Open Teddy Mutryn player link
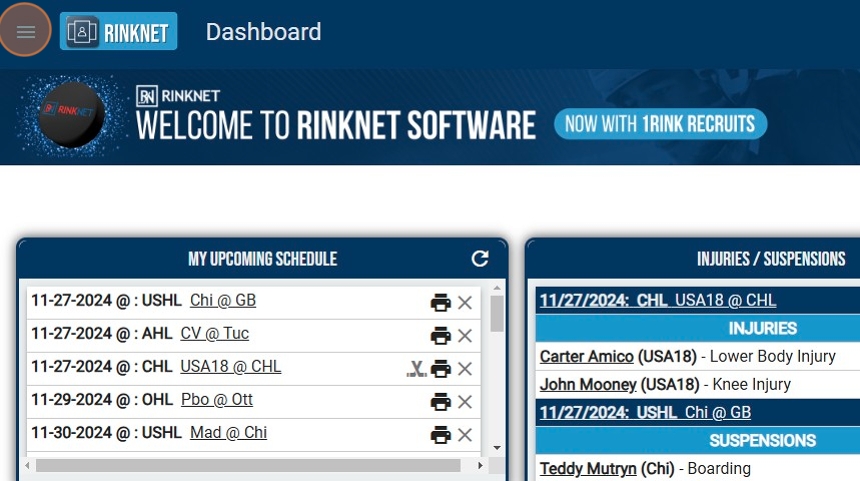Viewport: 860px width, 481px height. tap(588, 468)
